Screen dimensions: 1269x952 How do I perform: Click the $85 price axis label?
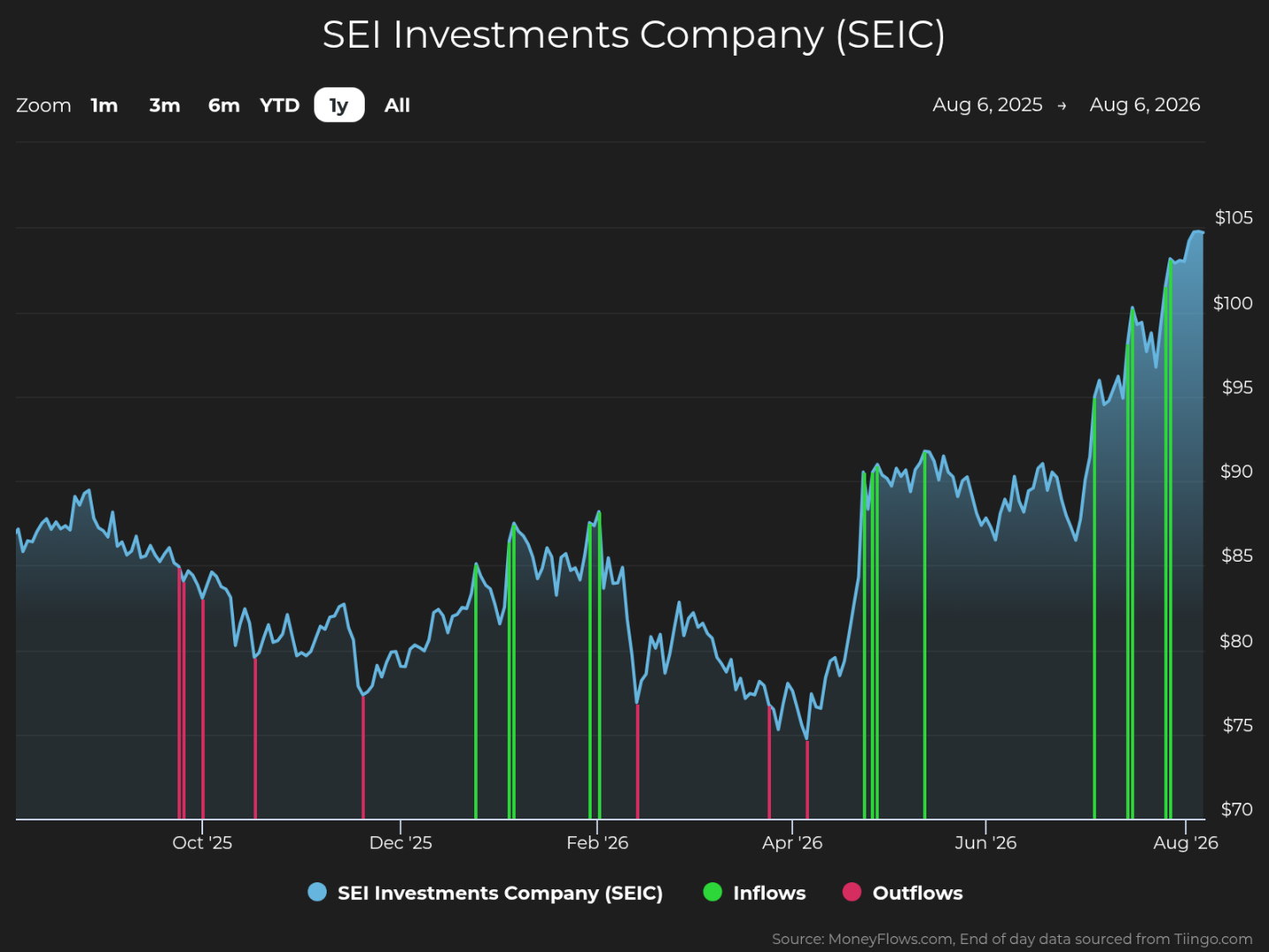tap(1237, 555)
